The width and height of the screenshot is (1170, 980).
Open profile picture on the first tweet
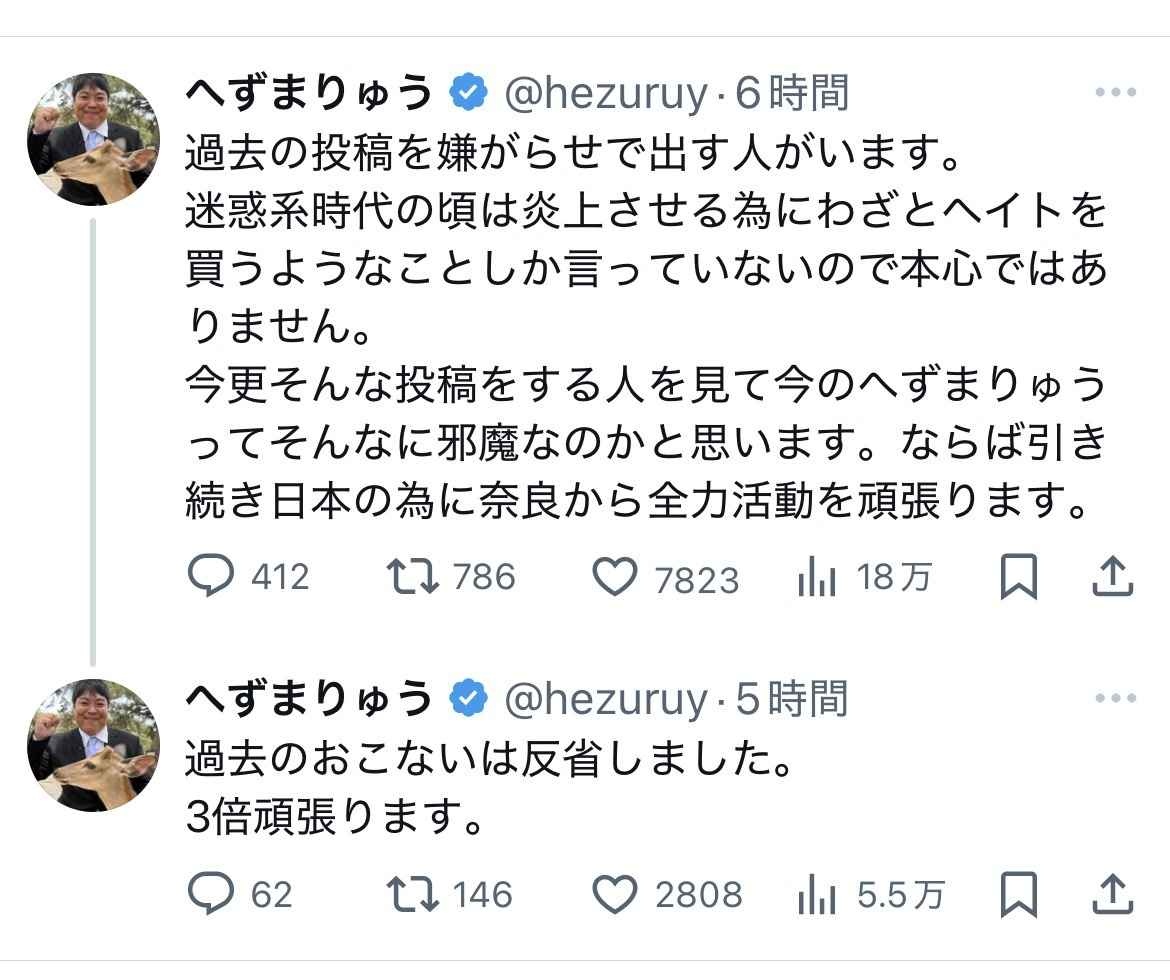point(93,139)
